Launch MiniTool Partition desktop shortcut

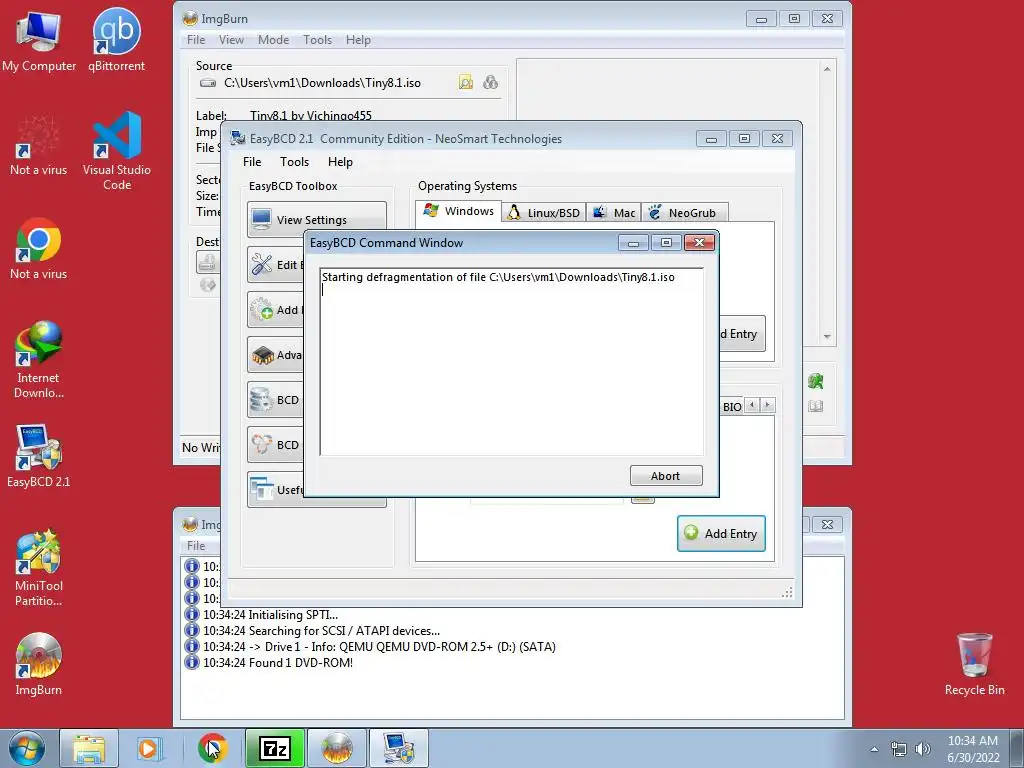click(39, 568)
